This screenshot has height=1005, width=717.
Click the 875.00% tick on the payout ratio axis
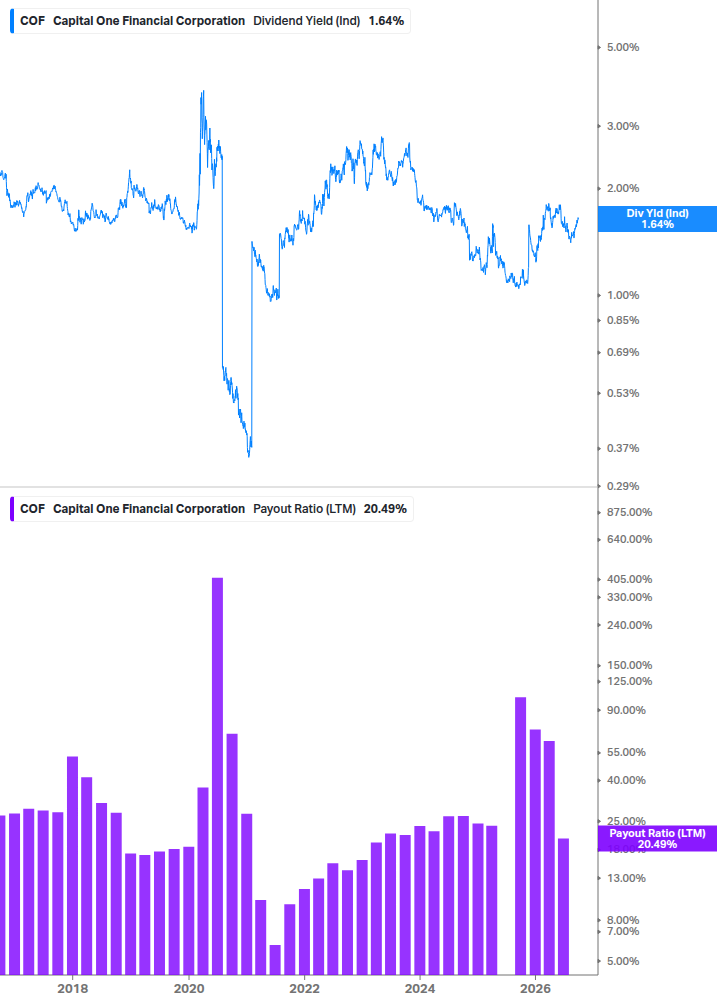pos(629,513)
